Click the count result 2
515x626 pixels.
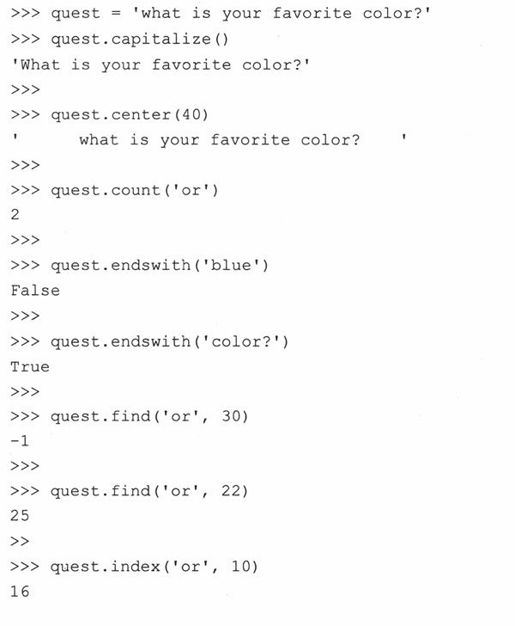[15, 215]
